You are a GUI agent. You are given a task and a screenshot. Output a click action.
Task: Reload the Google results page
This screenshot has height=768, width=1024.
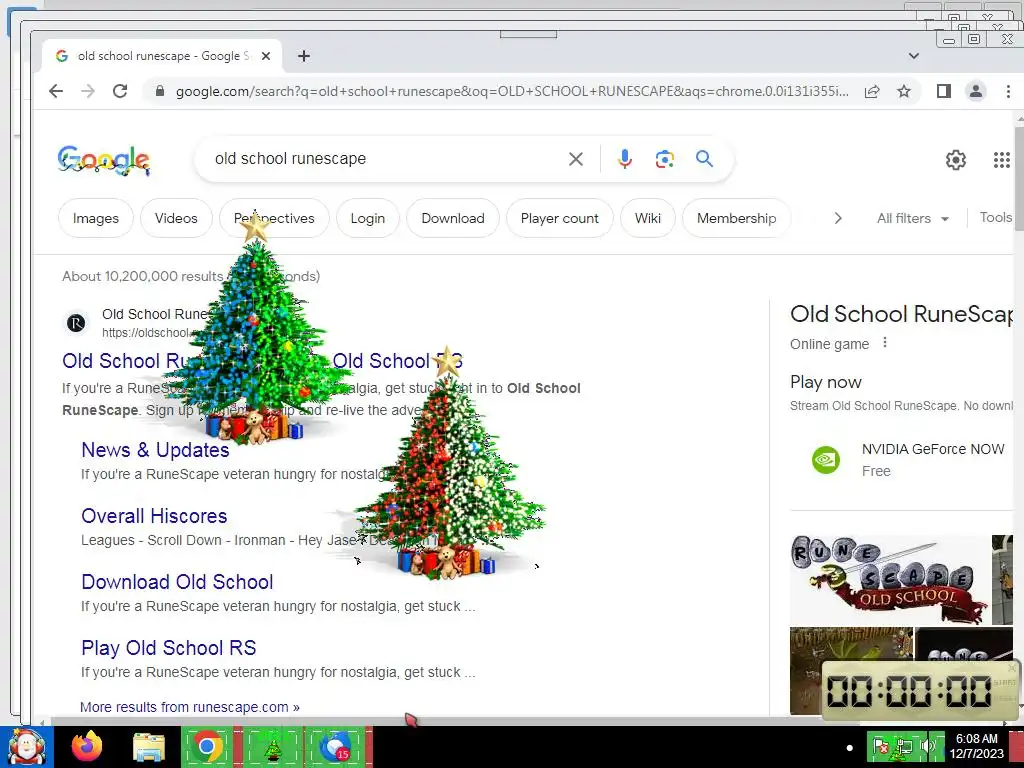[120, 91]
